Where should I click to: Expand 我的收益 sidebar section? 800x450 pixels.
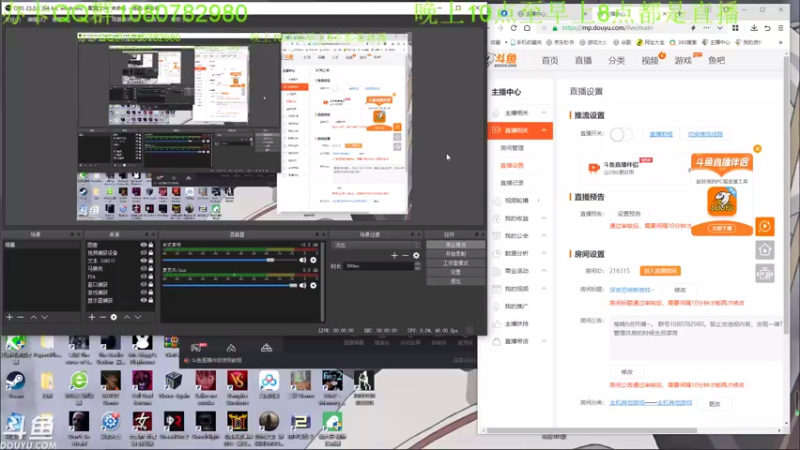click(x=520, y=218)
